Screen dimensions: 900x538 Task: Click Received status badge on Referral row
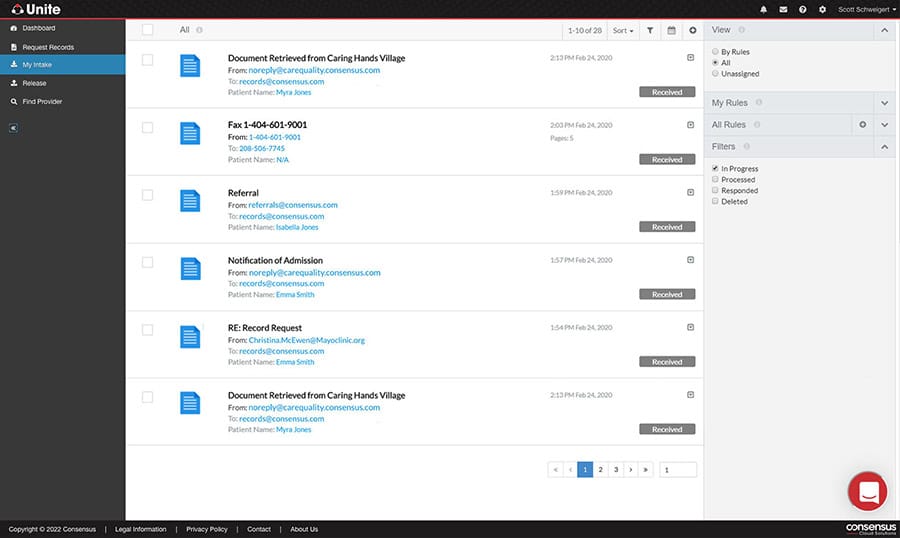tap(667, 227)
